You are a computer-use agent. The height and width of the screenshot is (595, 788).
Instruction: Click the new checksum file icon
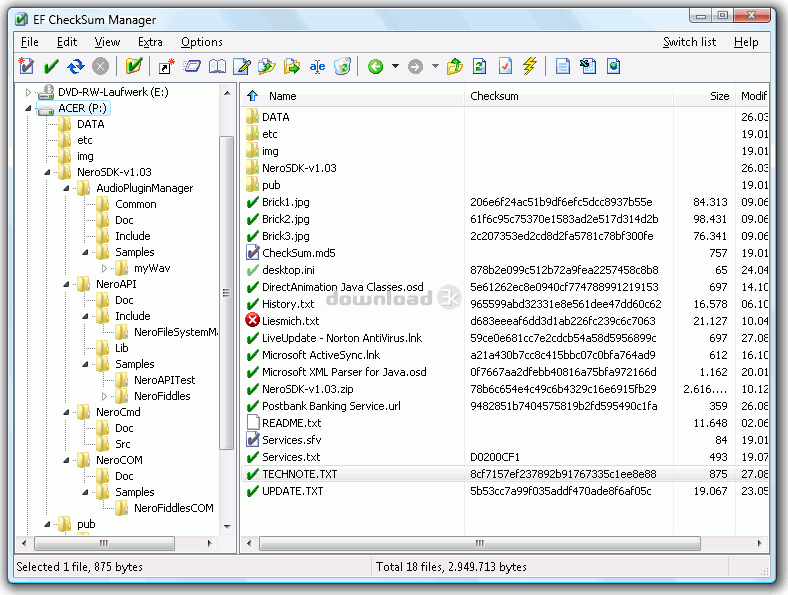(x=26, y=66)
